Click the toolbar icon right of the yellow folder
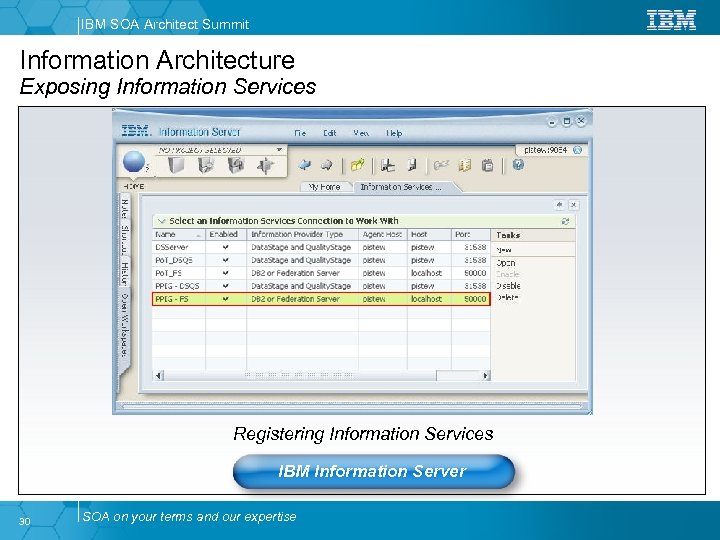 (387, 165)
